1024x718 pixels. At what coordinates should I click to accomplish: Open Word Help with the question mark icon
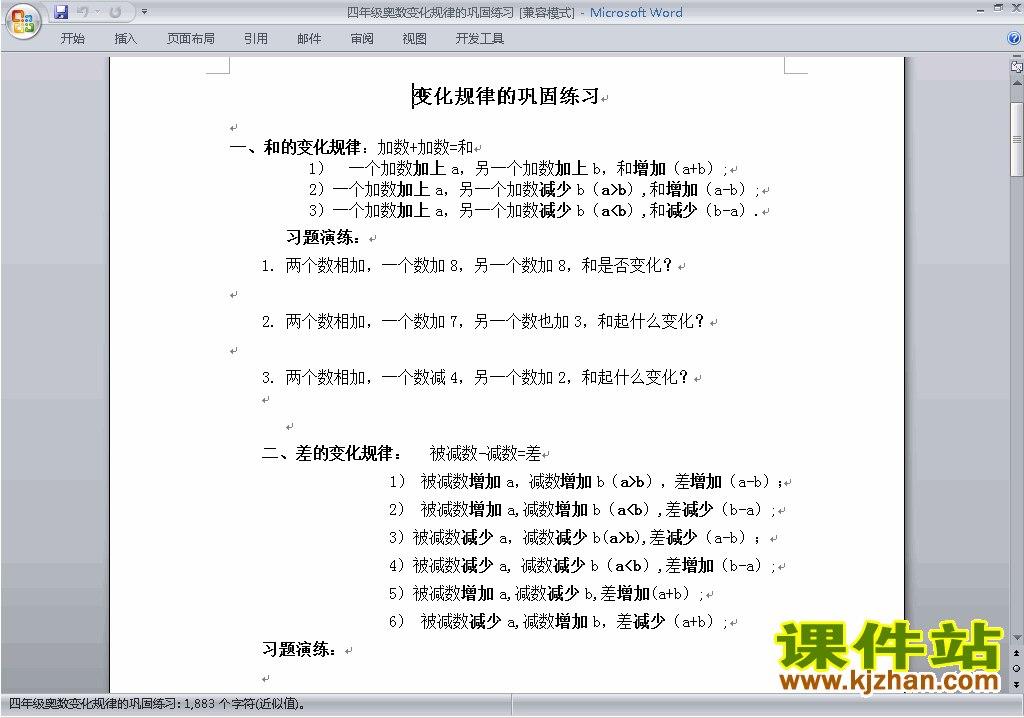[x=1014, y=39]
